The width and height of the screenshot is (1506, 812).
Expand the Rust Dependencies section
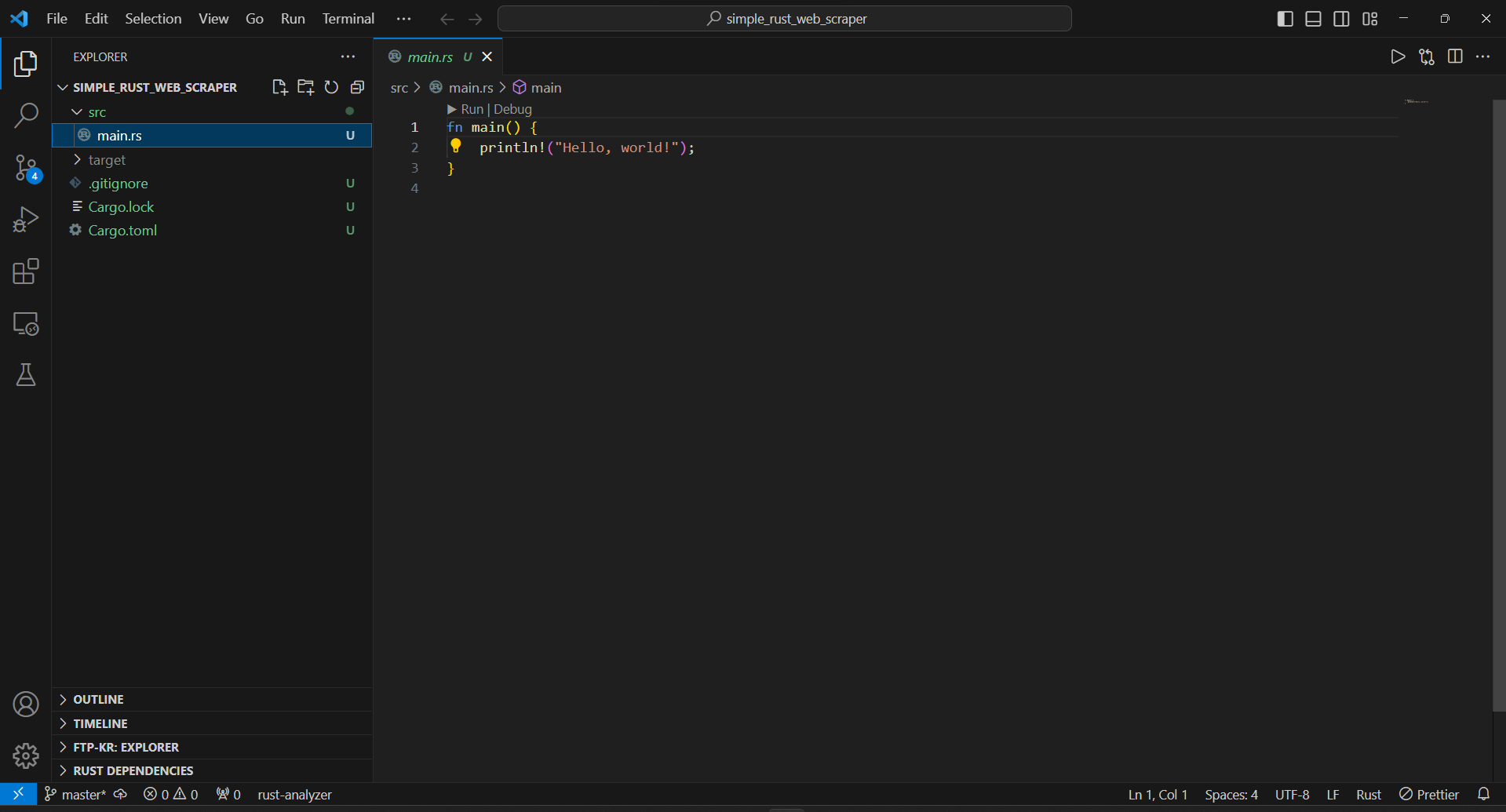[133, 770]
